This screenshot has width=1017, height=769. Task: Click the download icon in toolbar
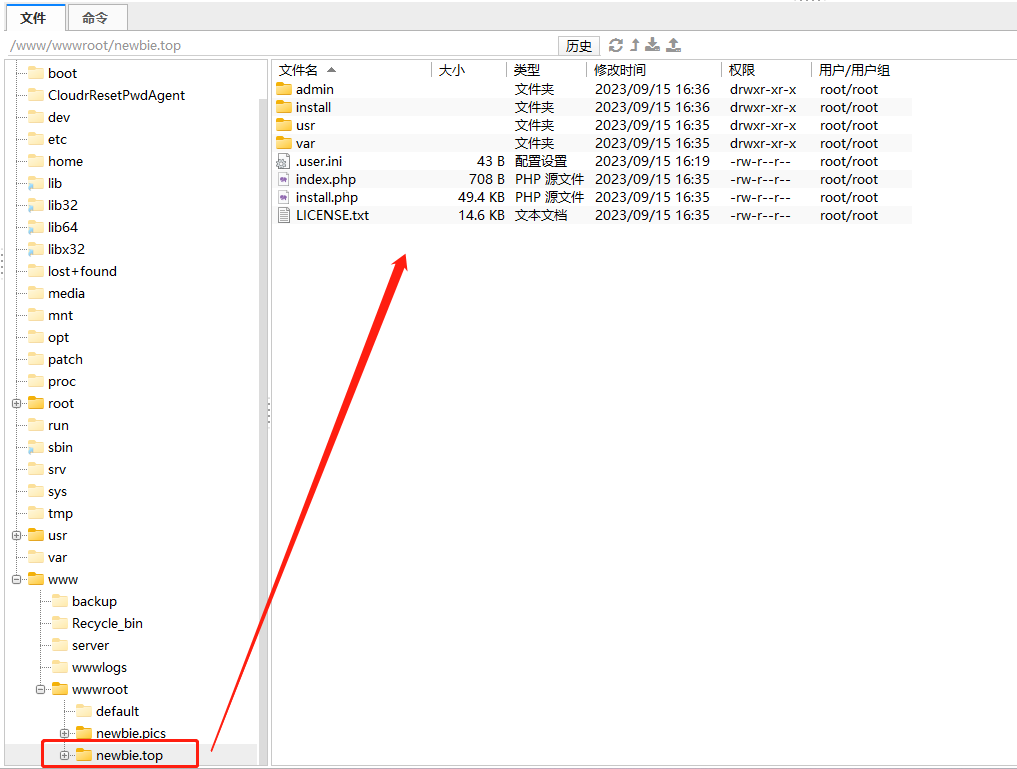652,45
